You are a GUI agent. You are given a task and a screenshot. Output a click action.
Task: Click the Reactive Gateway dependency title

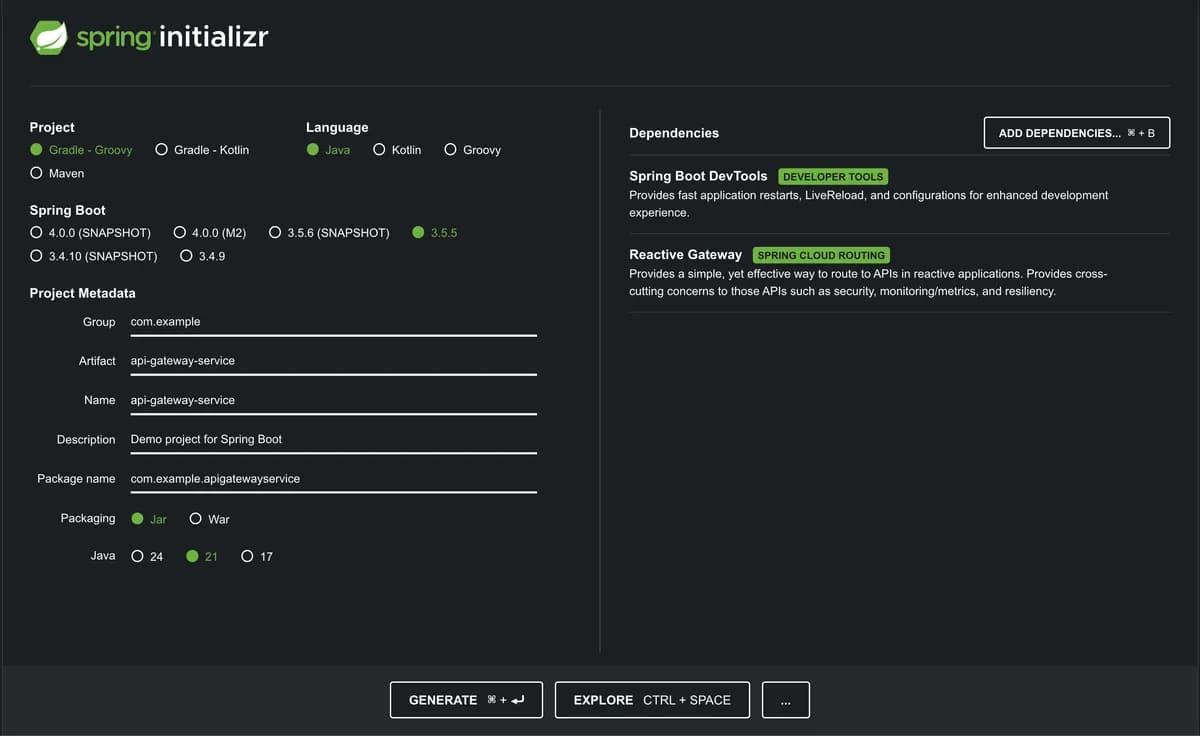pyautogui.click(x=685, y=255)
